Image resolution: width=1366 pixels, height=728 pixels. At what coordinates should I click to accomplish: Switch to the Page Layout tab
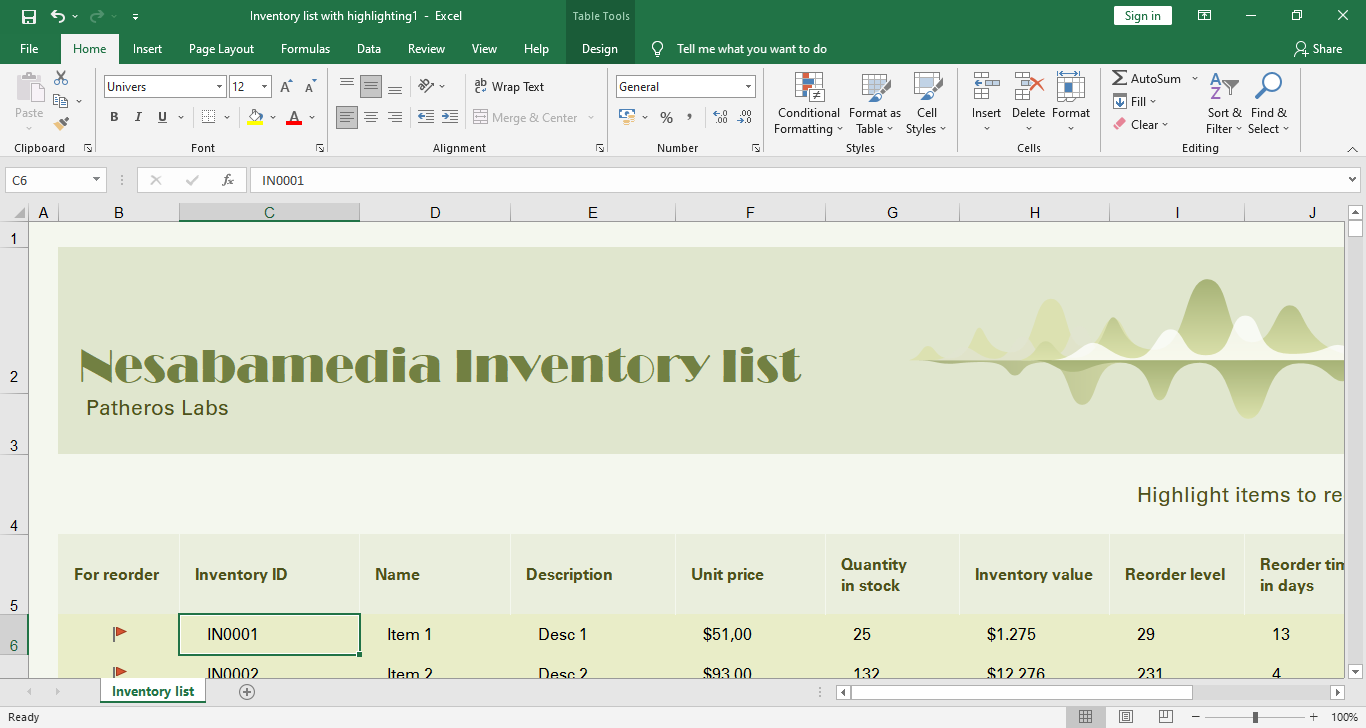click(221, 49)
